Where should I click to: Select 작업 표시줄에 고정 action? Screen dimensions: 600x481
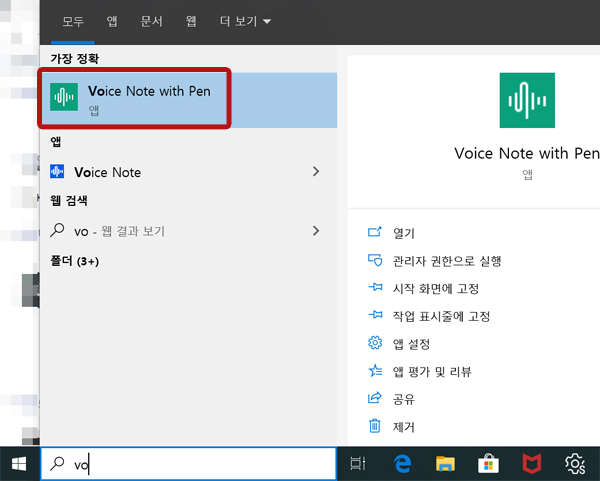tap(441, 316)
